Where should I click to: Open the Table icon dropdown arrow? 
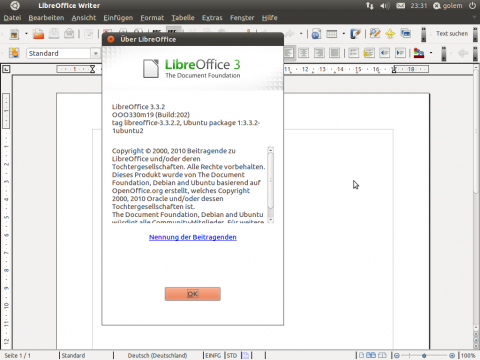pos(344,34)
